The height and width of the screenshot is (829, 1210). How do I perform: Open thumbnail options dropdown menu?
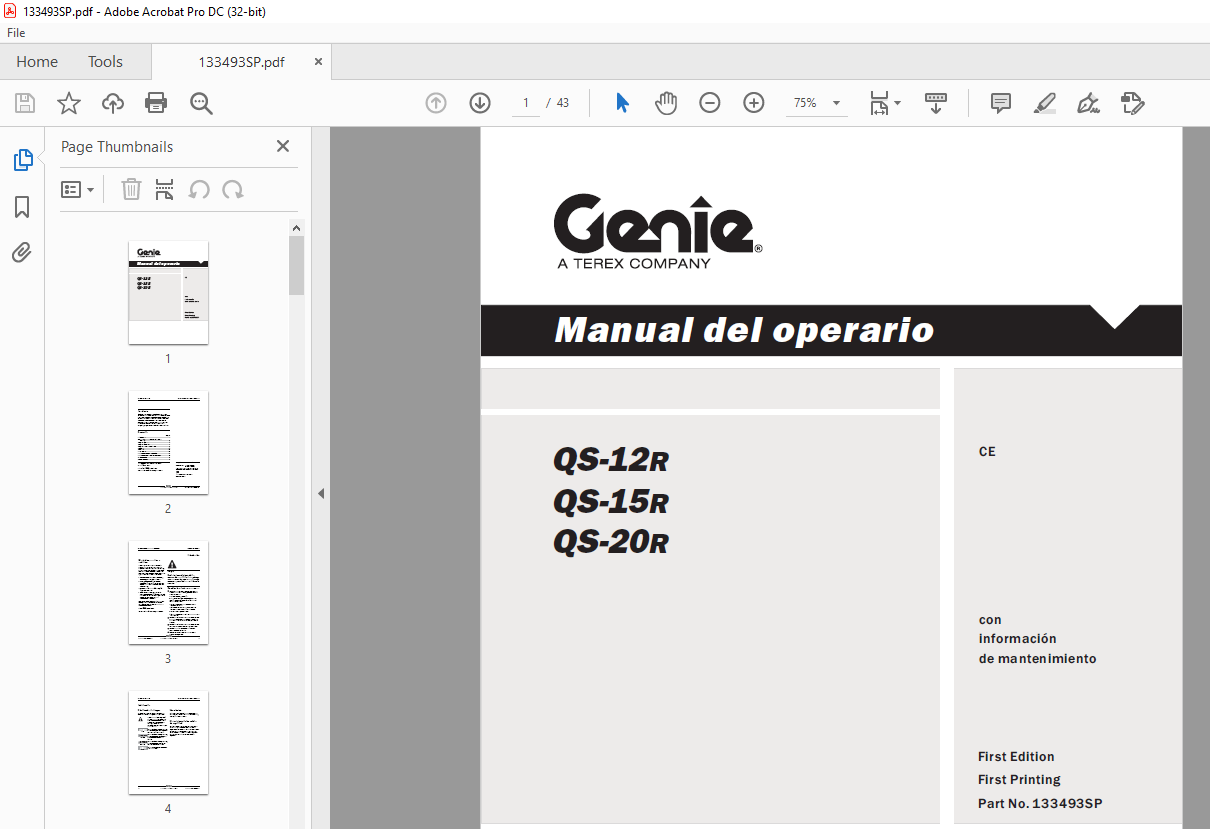click(78, 189)
